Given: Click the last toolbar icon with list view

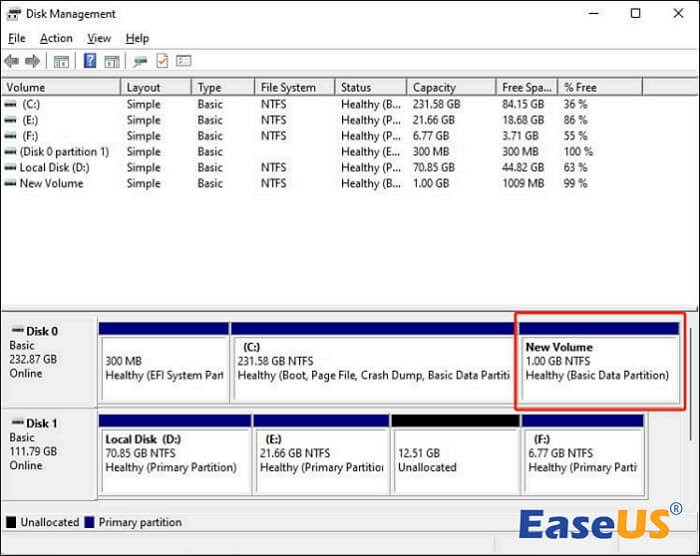Looking at the screenshot, I should 183,62.
